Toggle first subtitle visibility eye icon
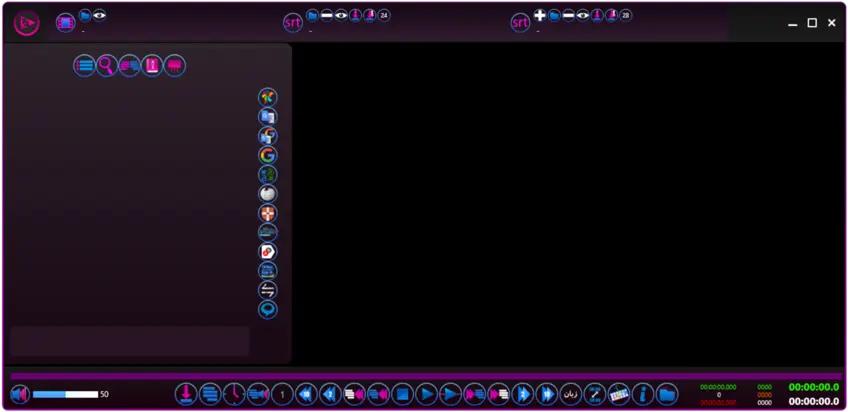The width and height of the screenshot is (848, 412). pos(341,15)
